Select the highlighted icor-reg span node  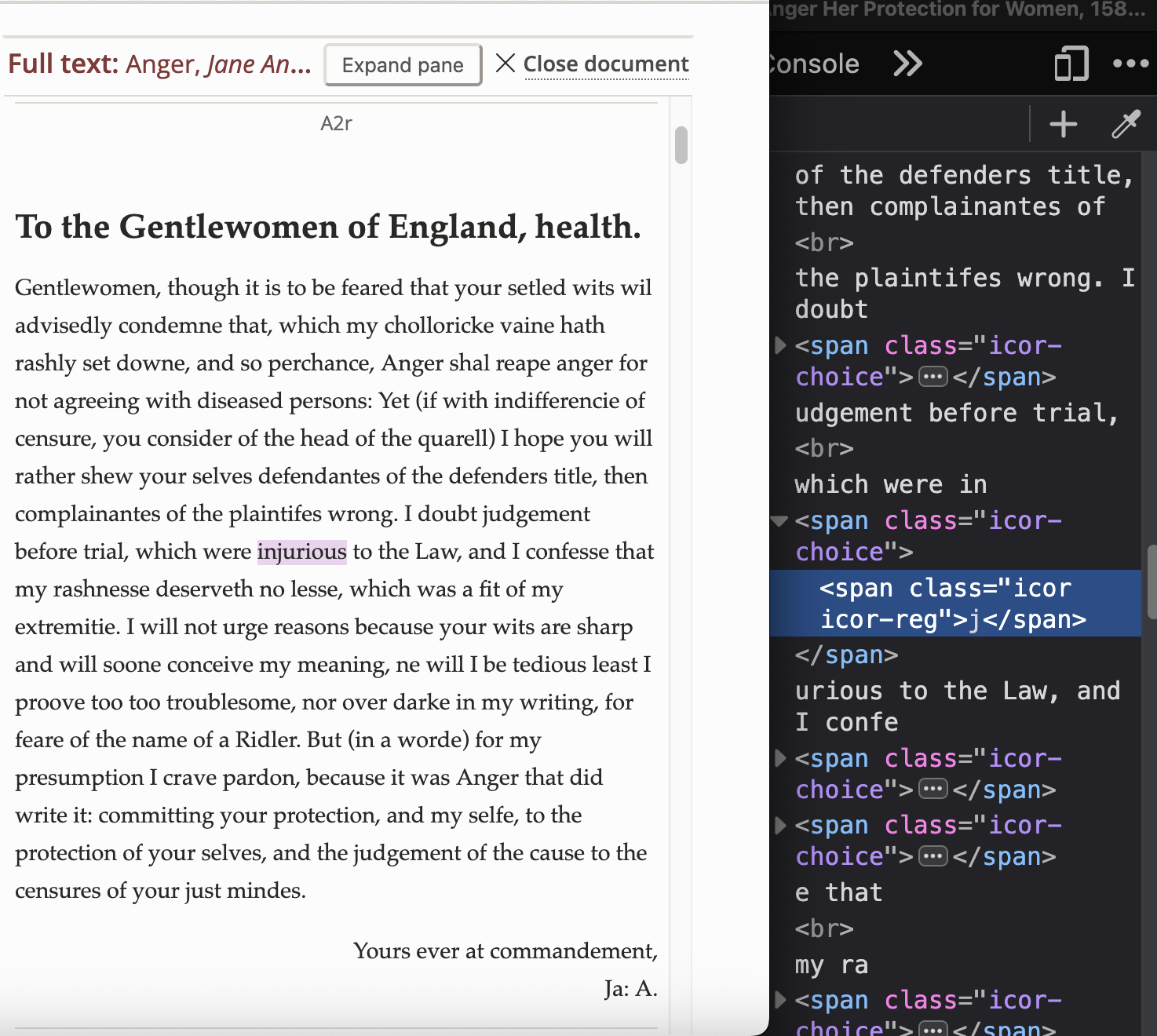[x=955, y=604]
